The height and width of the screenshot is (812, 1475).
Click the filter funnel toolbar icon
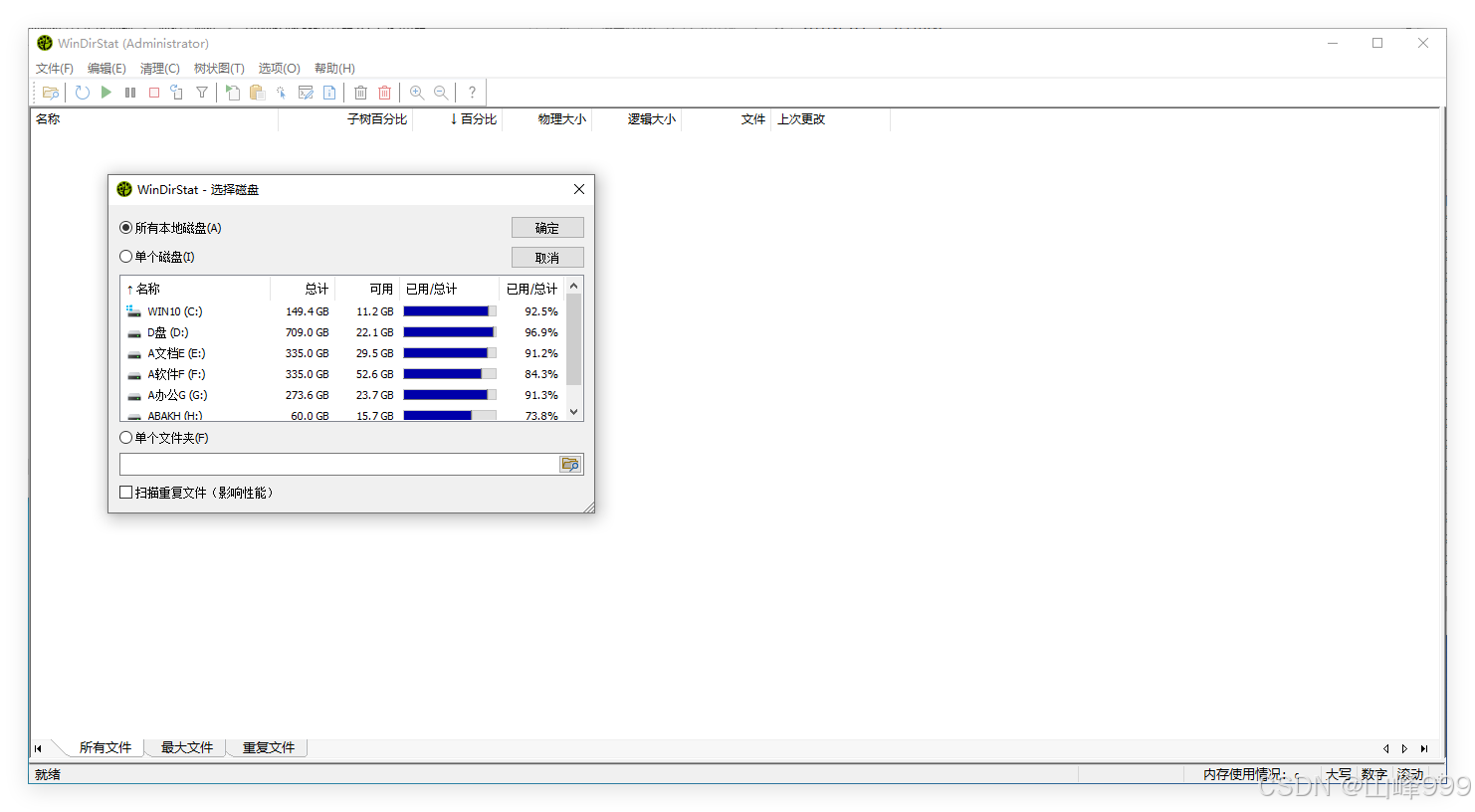pos(202,93)
